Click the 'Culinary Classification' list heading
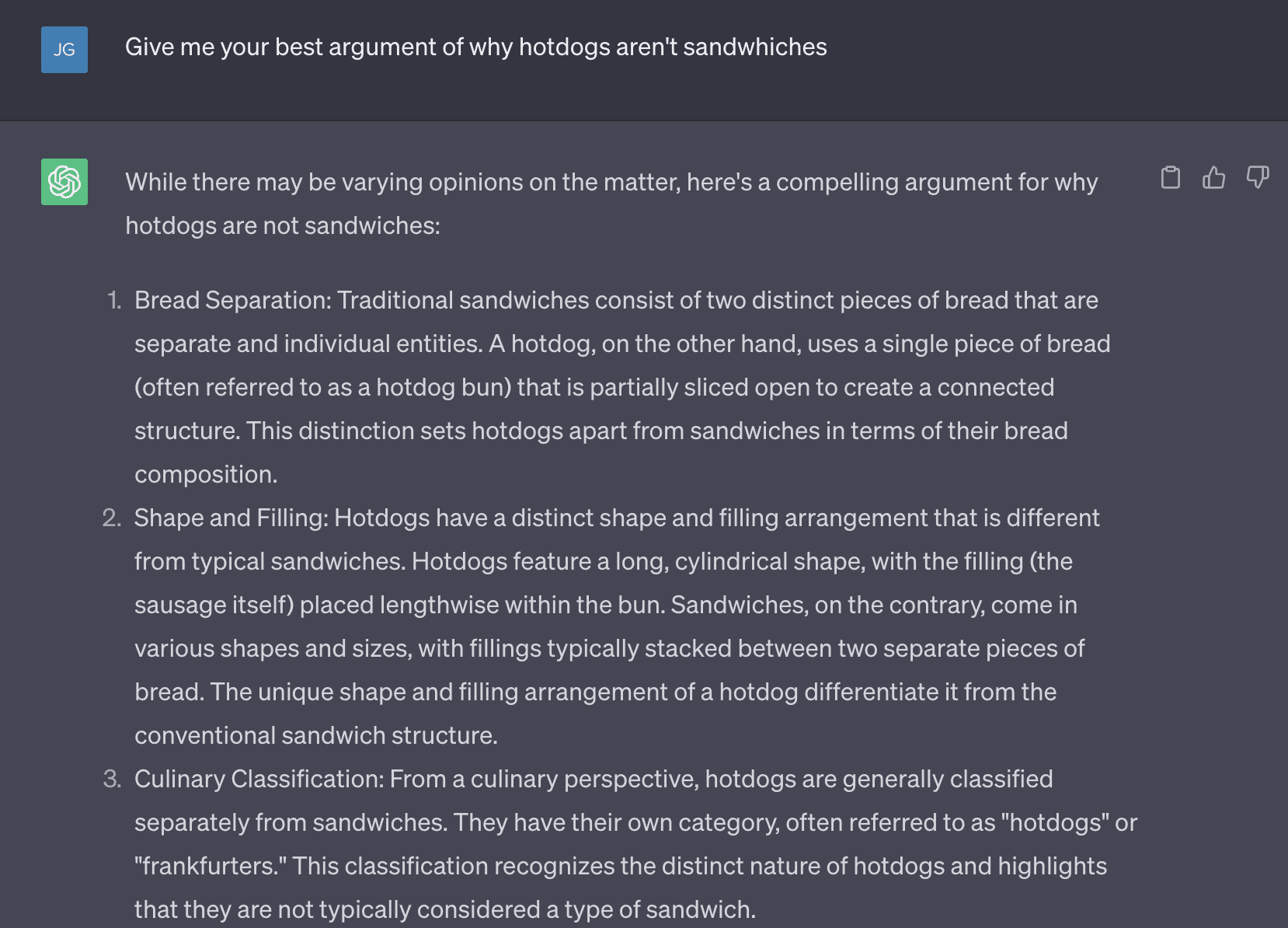Screen dimensions: 1288x928 258,779
